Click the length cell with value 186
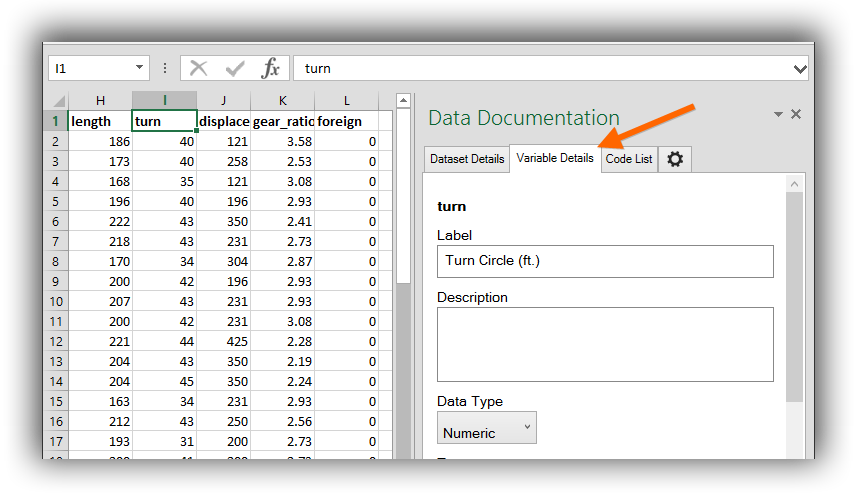Image resolution: width=857 pixels, height=501 pixels. 100,142
